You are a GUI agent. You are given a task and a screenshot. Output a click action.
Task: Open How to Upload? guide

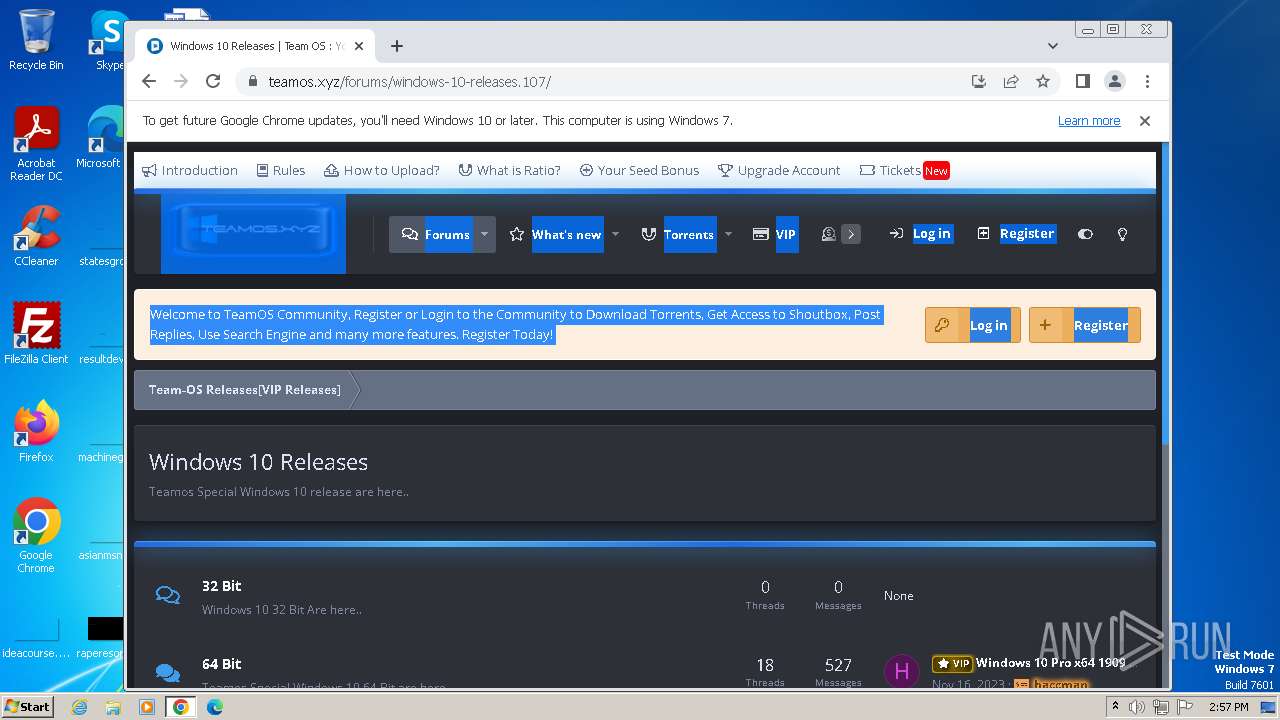click(x=382, y=170)
